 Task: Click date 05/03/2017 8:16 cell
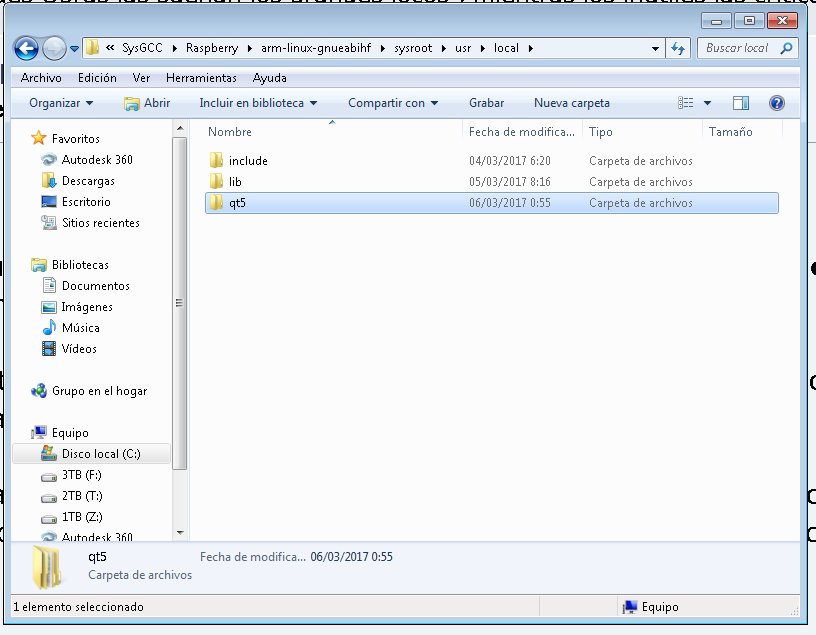pos(509,181)
